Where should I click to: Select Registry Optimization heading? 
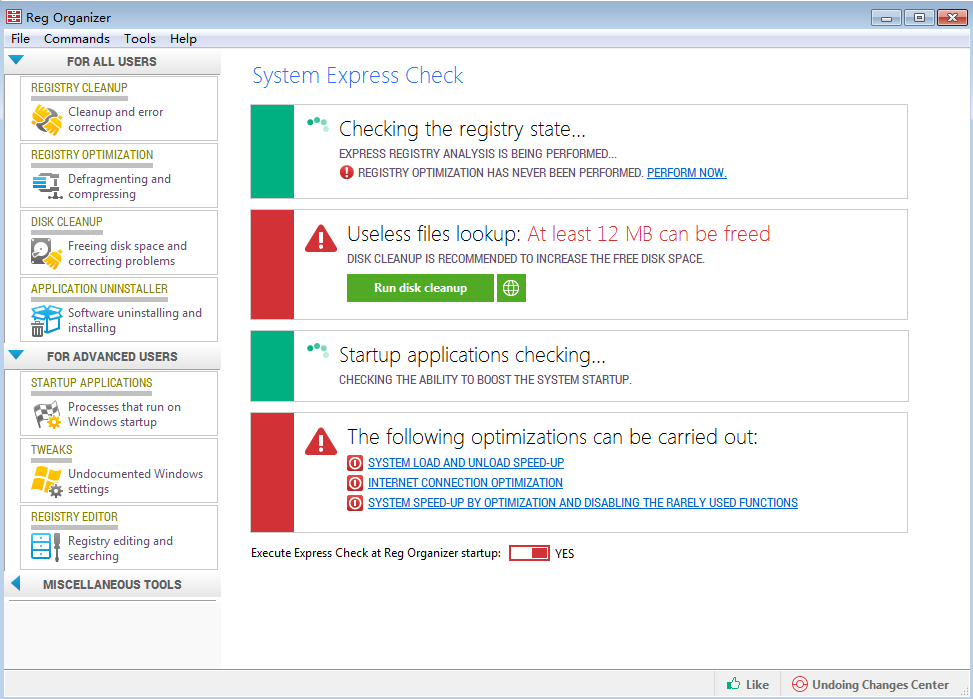click(92, 155)
